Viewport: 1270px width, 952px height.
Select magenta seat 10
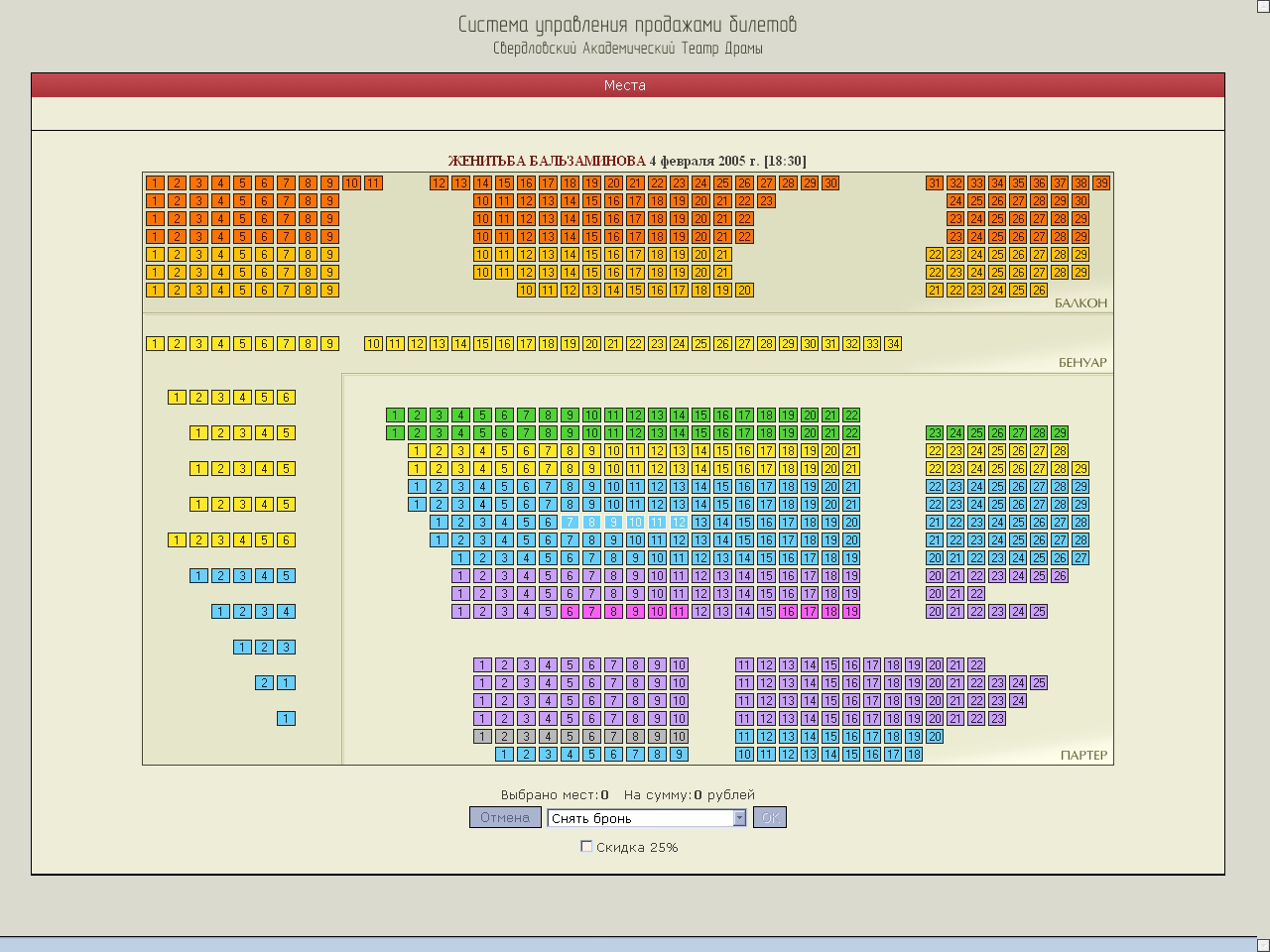(657, 612)
